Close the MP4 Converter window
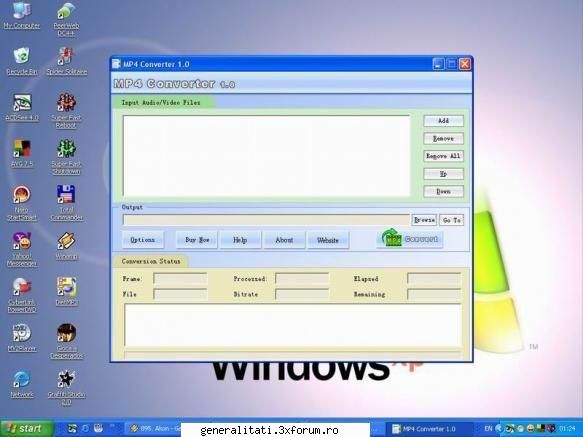Image resolution: width=583 pixels, height=437 pixels. [x=465, y=64]
